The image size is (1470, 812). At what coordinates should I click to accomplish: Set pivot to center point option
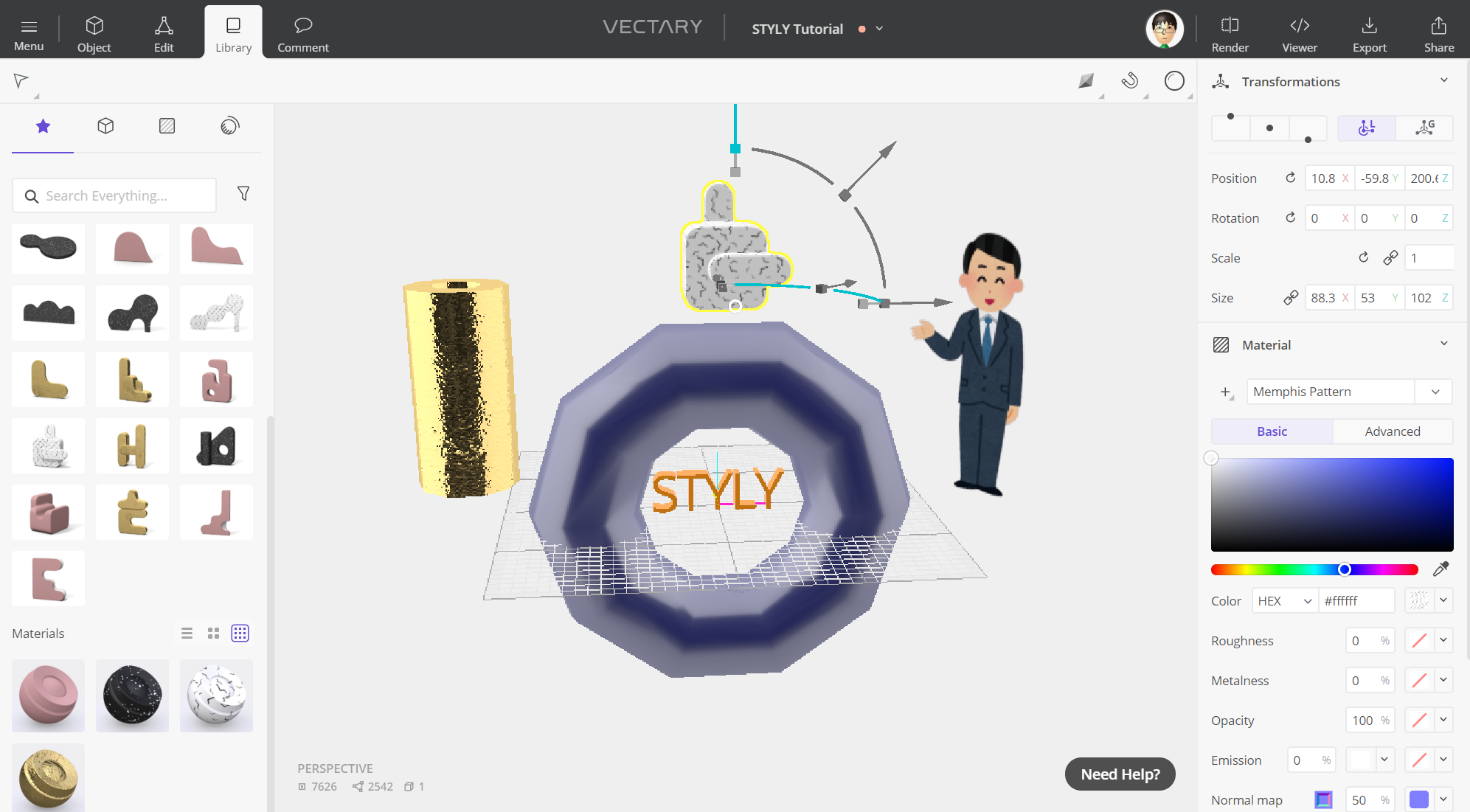point(1269,128)
